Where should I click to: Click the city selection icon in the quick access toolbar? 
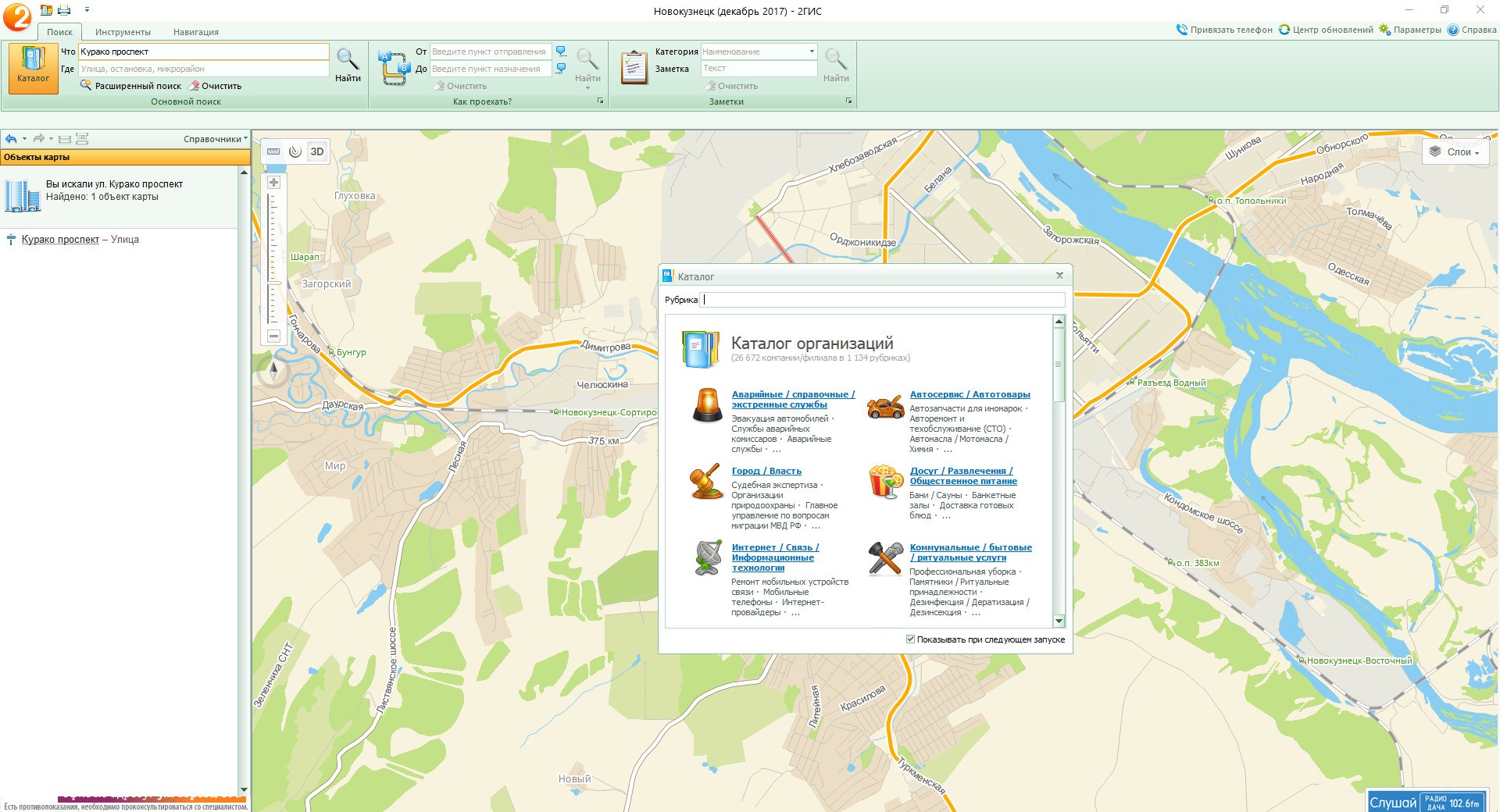tap(47, 10)
